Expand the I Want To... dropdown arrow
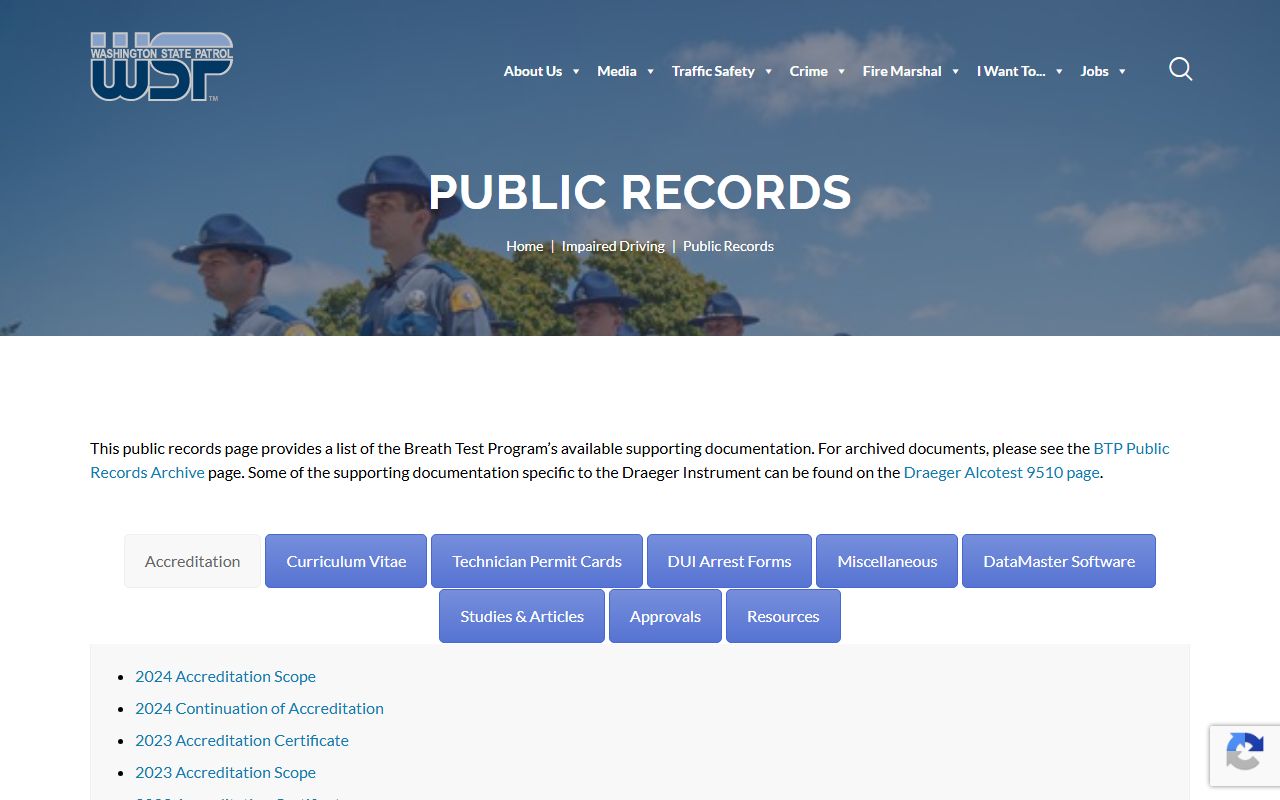 click(1059, 71)
